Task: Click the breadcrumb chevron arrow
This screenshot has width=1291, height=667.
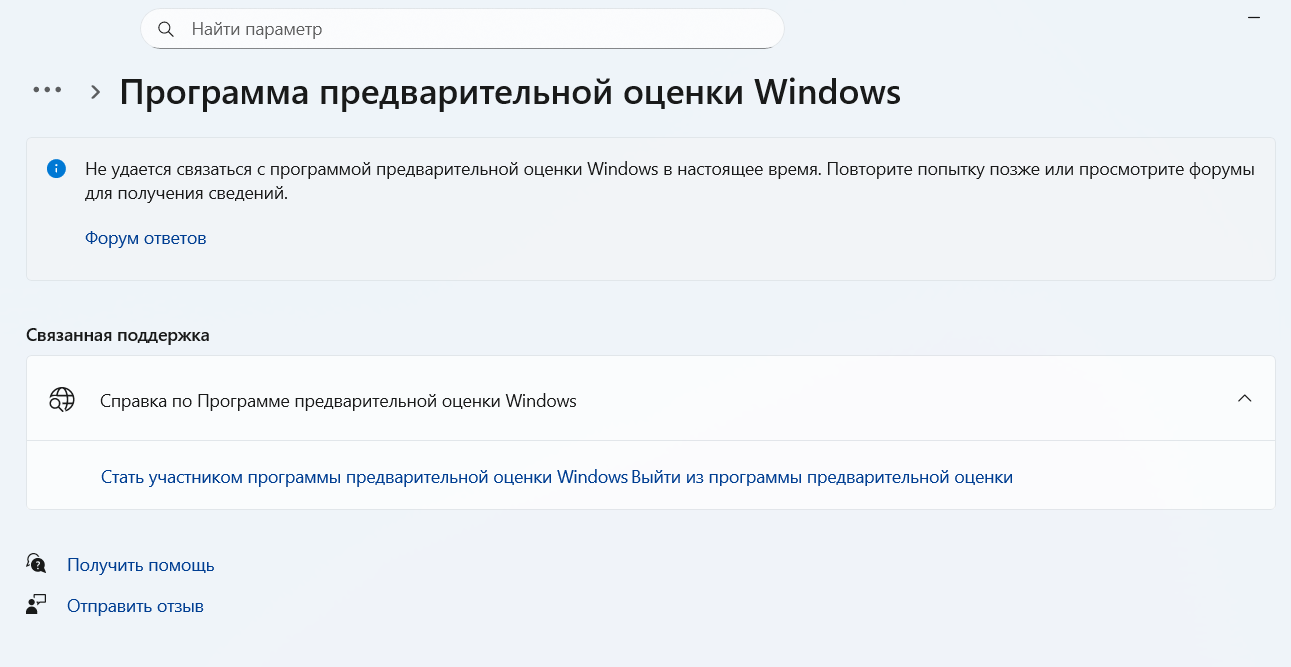Action: (96, 92)
